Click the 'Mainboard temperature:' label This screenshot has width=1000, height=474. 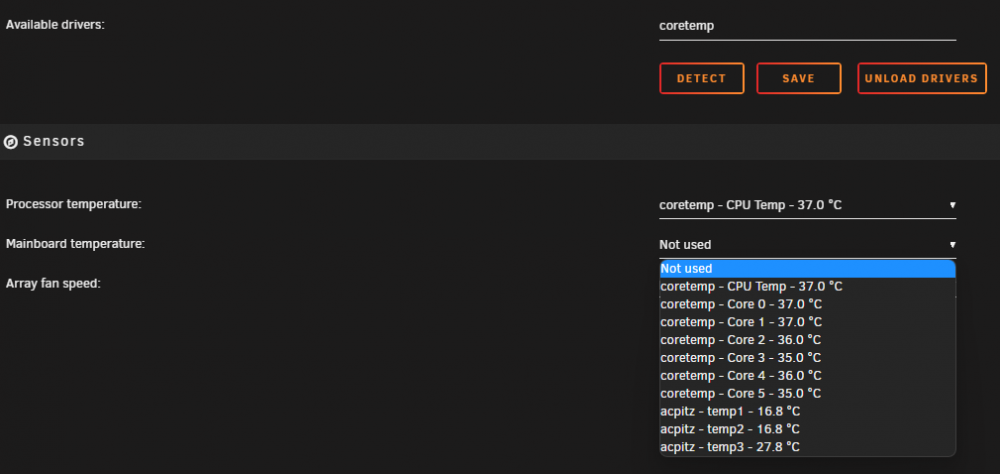[x=75, y=244]
